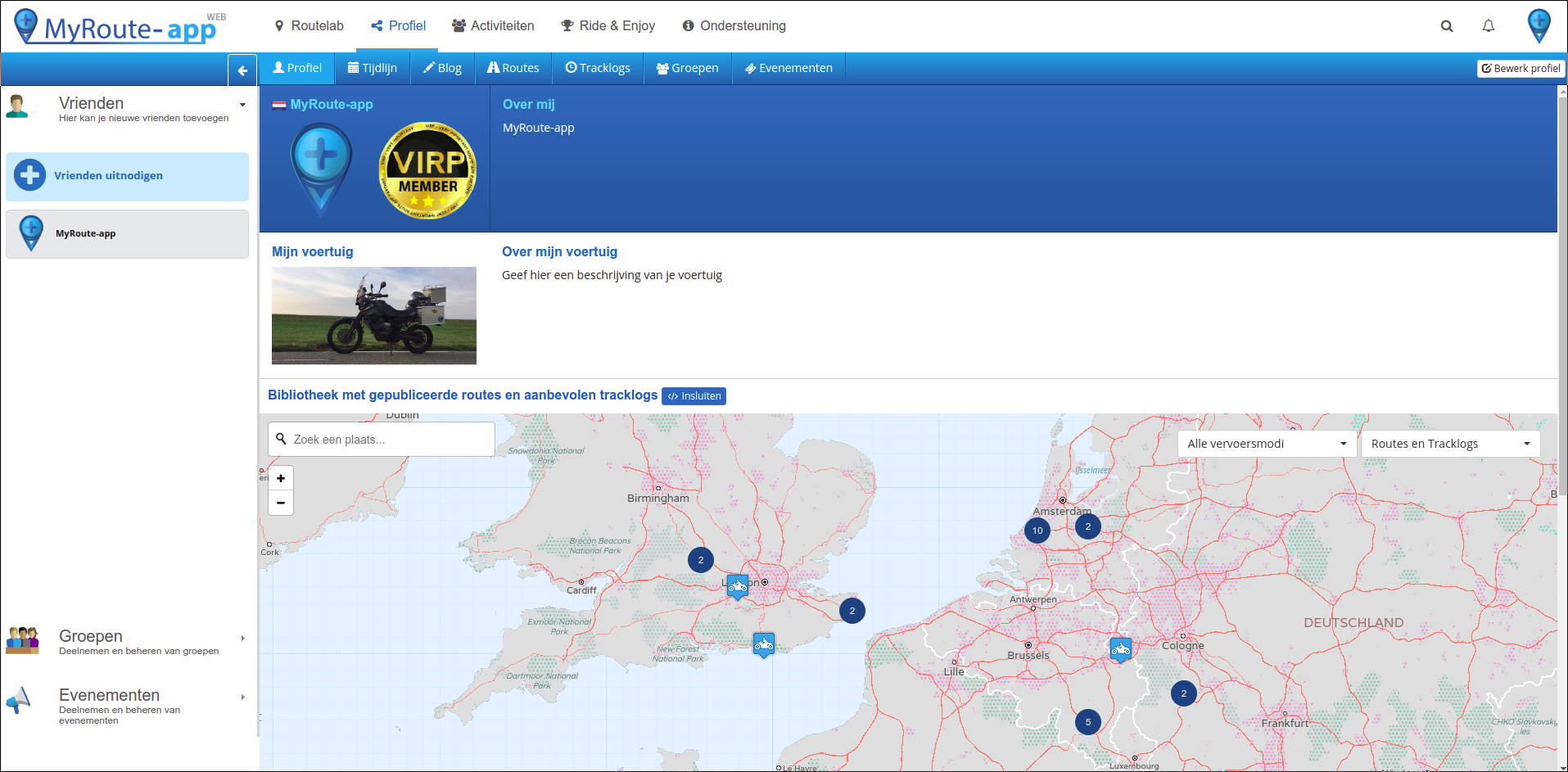Open the cluster of 5 near Luxembourg
The height and width of the screenshot is (772, 1568).
coord(1088,722)
